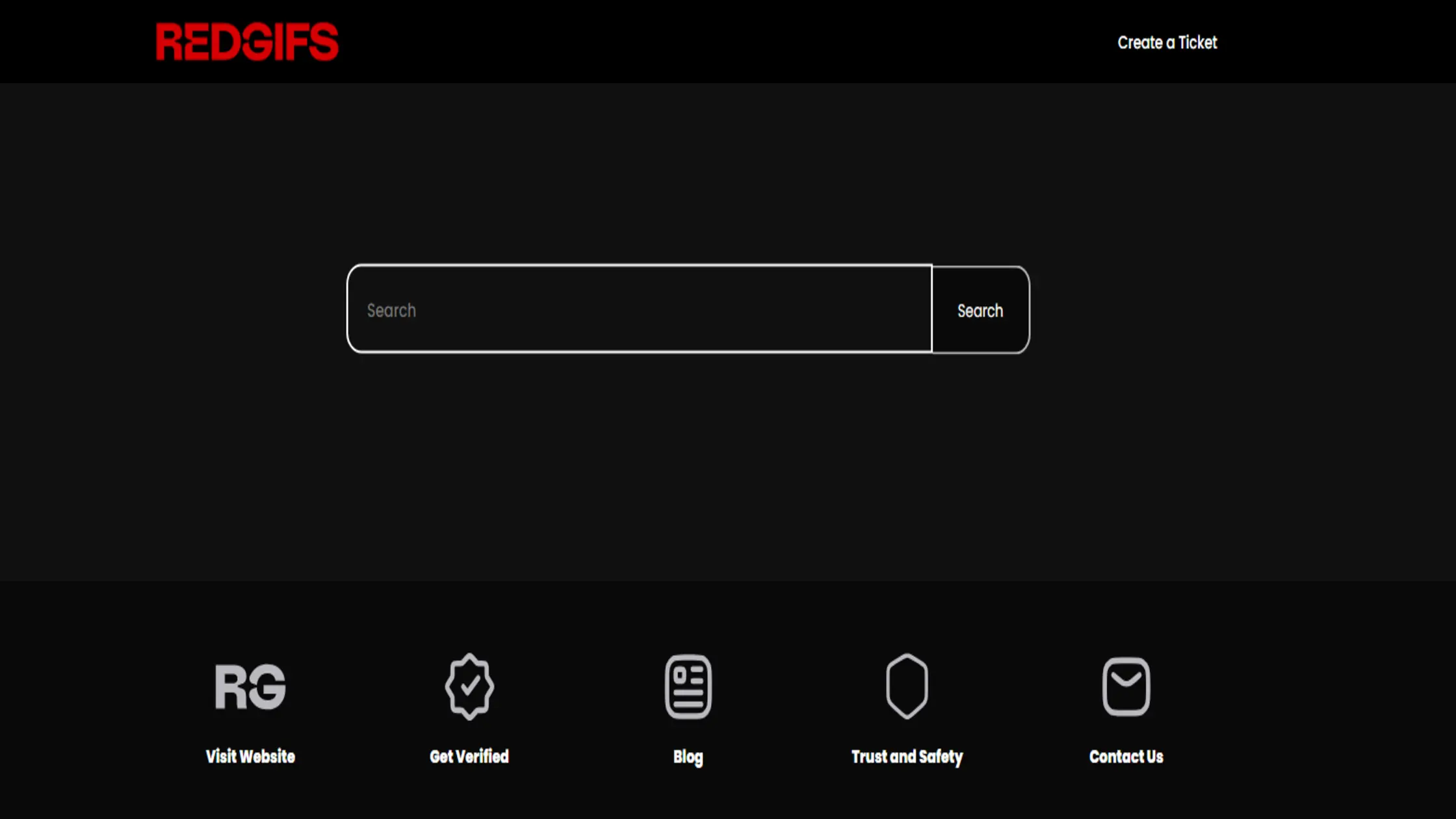Click the Visit Website link

[x=250, y=756]
